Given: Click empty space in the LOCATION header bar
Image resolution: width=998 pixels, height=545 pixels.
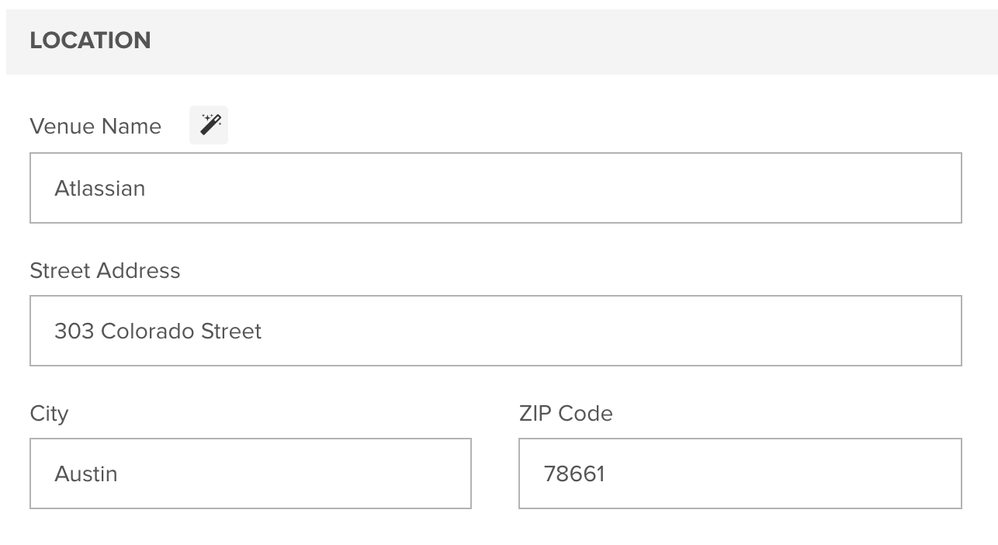Looking at the screenshot, I should click(x=573, y=41).
